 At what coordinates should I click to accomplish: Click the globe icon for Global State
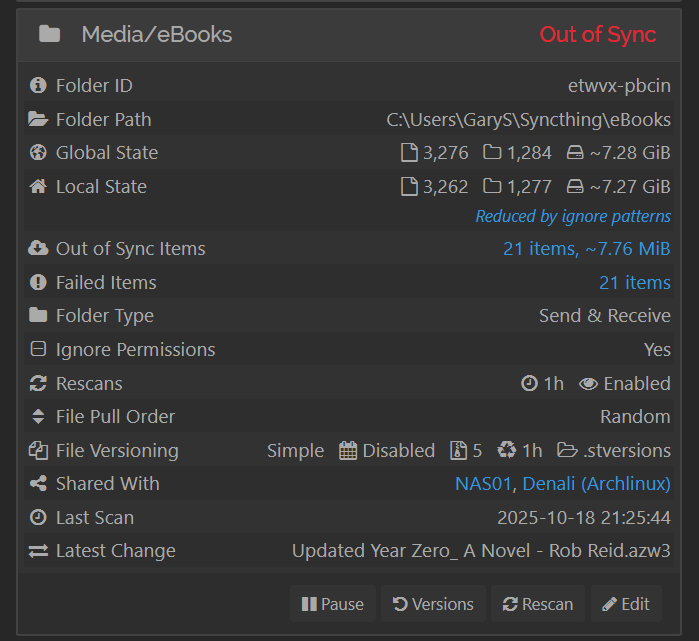tap(38, 153)
